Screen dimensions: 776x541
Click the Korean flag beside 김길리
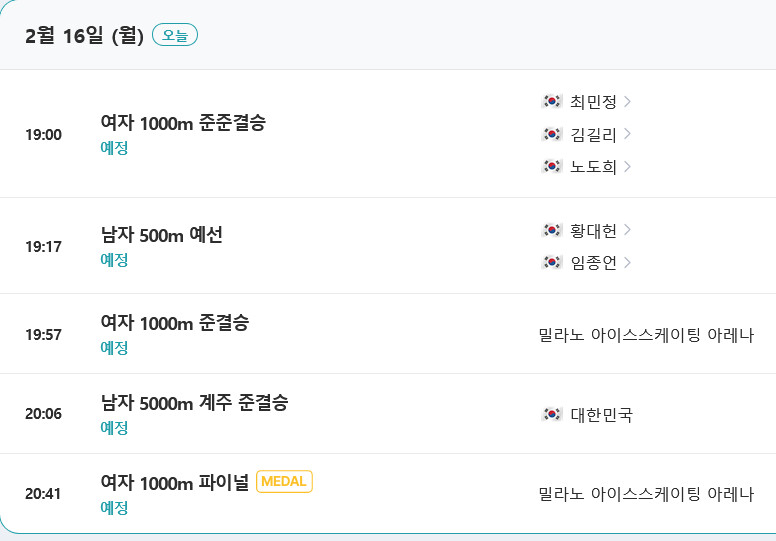tap(551, 133)
